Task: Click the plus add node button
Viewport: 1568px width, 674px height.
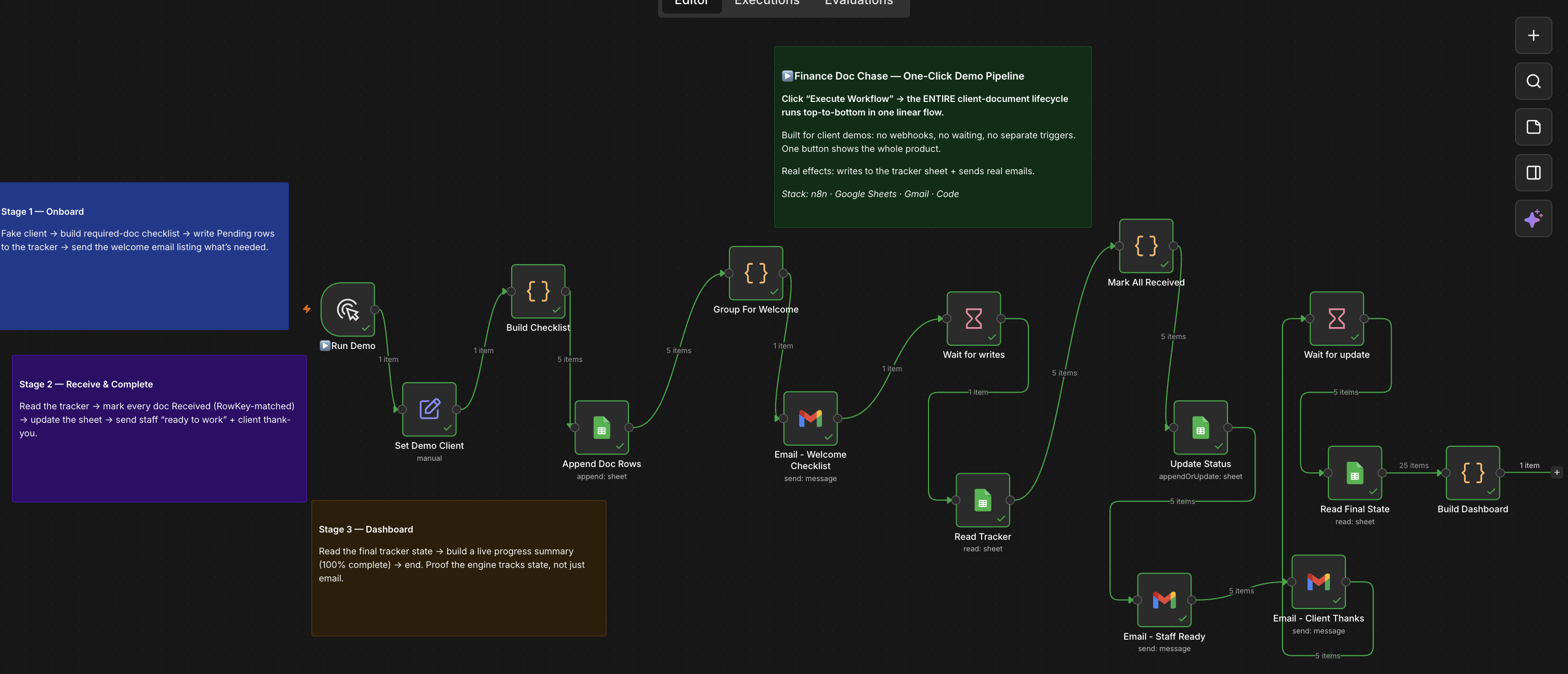Action: (x=1533, y=35)
